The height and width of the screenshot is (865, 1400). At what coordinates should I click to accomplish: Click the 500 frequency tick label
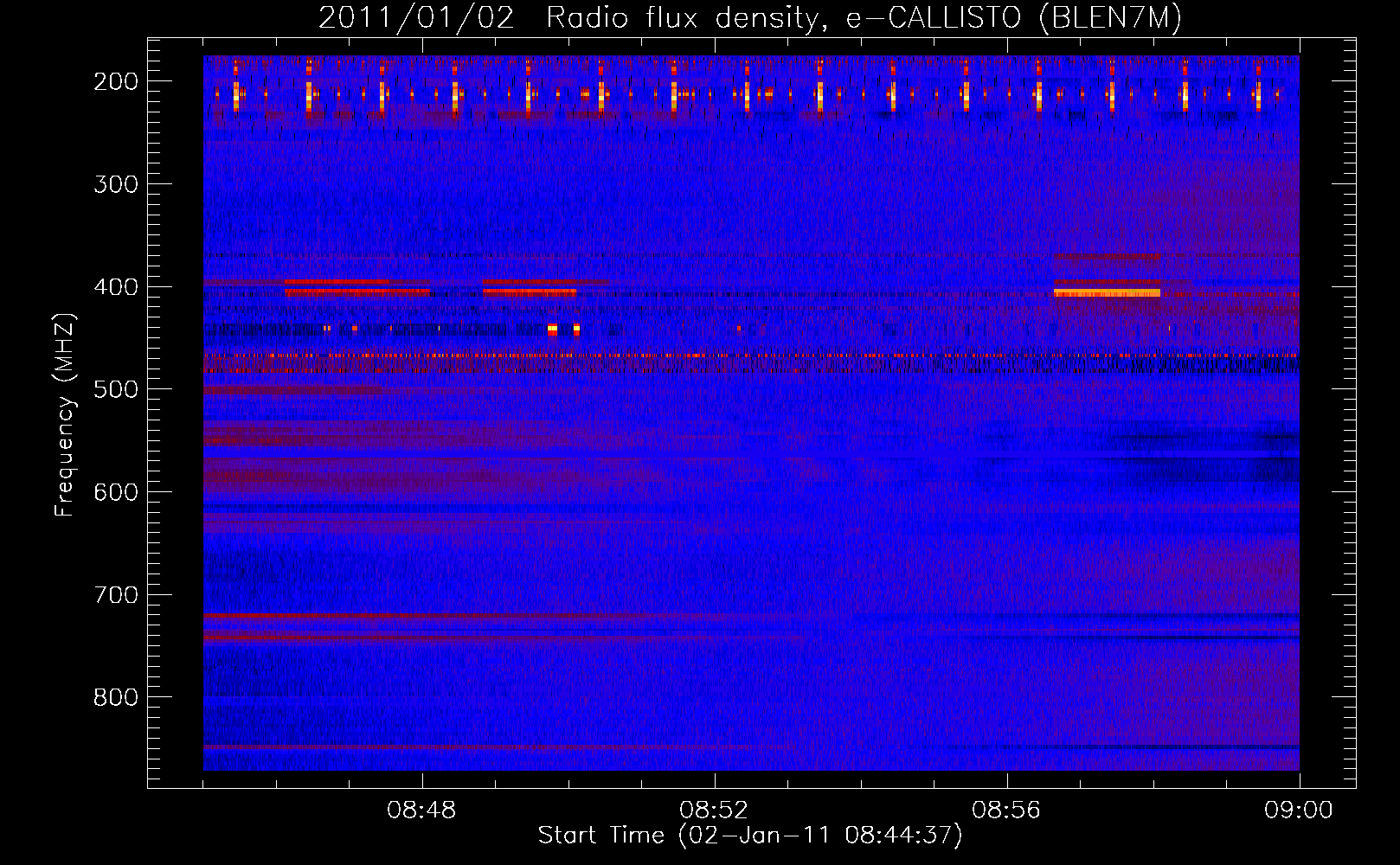(115, 389)
